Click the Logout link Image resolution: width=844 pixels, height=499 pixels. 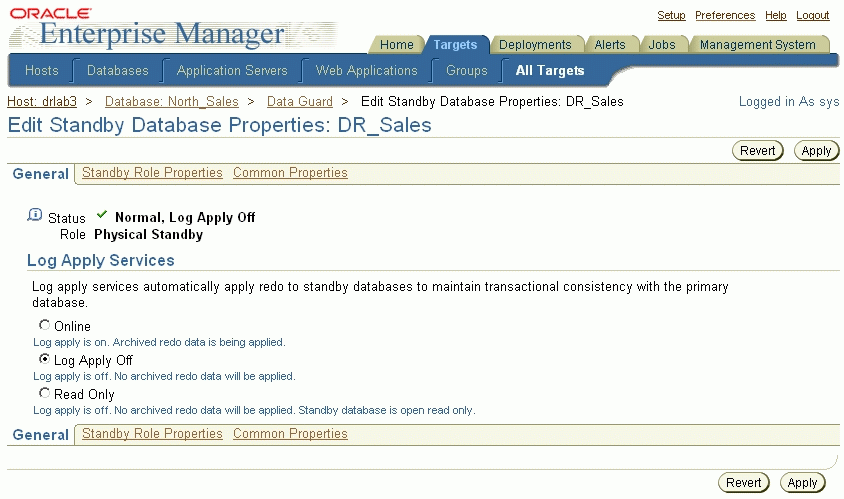point(812,15)
